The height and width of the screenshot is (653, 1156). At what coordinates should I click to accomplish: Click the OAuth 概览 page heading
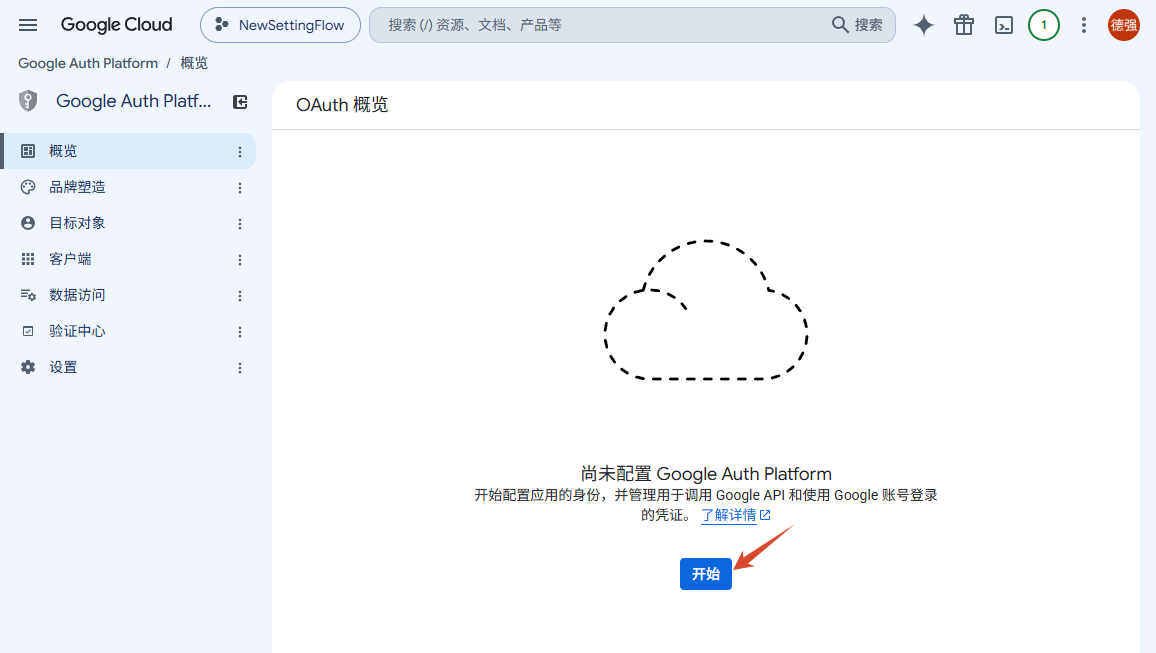[x=342, y=105]
